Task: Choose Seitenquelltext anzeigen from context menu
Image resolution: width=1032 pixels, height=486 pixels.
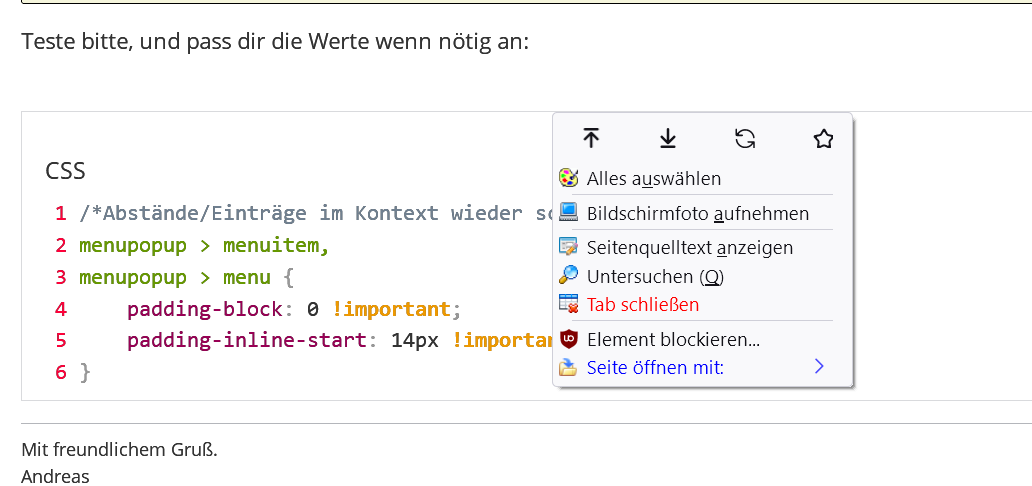Action: [x=689, y=247]
